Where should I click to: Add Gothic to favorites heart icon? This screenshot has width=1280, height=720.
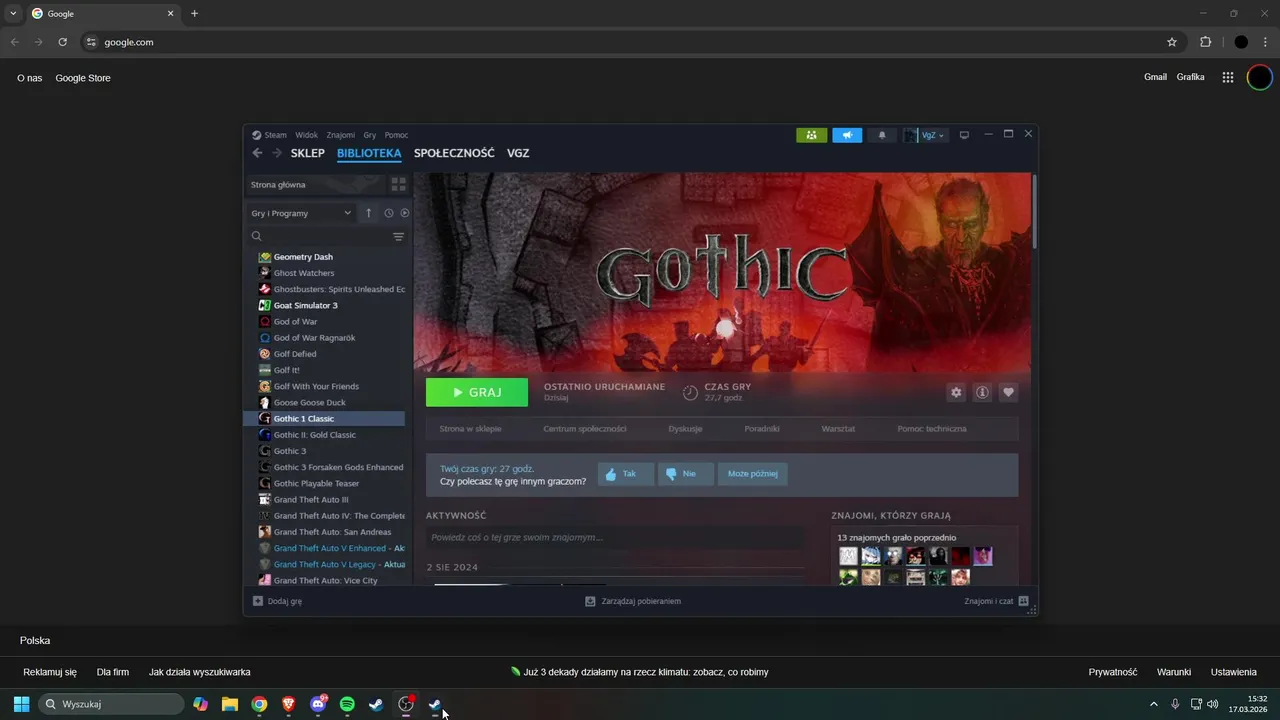pyautogui.click(x=1008, y=393)
